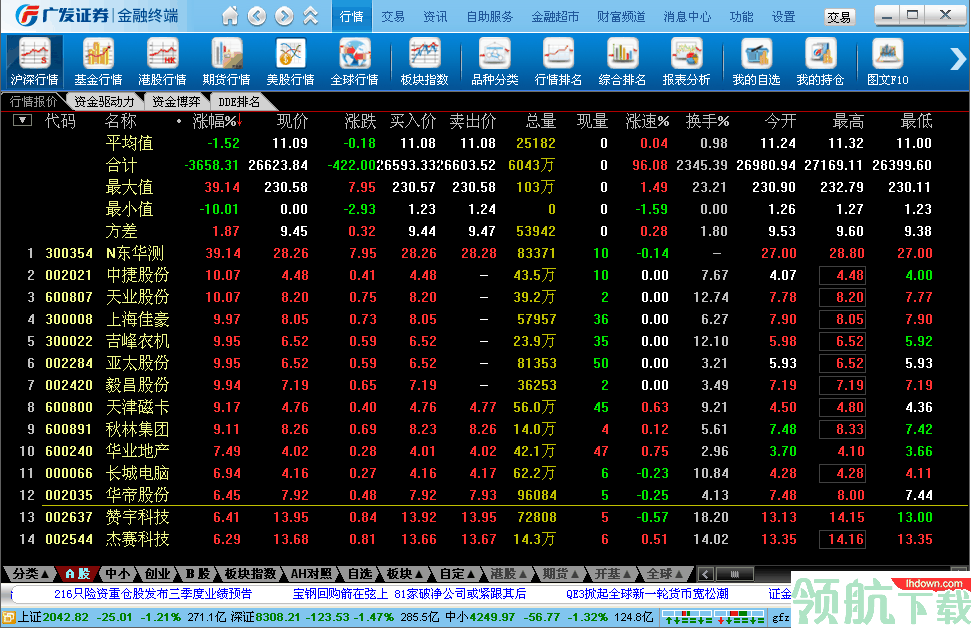The image size is (971, 631).
Task: Select the A股 bottom tab
Action: [x=79, y=574]
